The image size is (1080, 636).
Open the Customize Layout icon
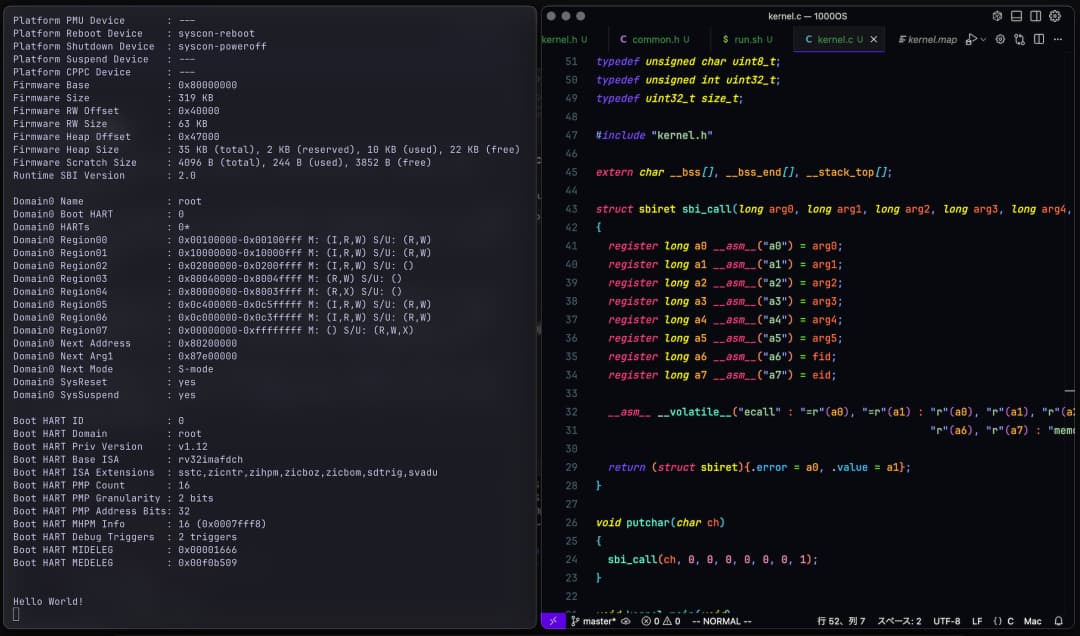pos(997,15)
